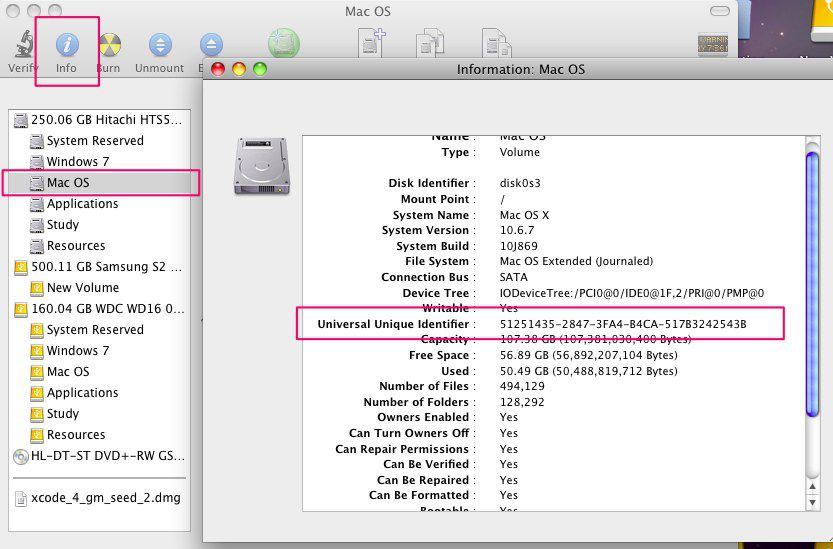Click the scroll up arrow in Information window
This screenshot has height=549, width=833.
tap(813, 486)
